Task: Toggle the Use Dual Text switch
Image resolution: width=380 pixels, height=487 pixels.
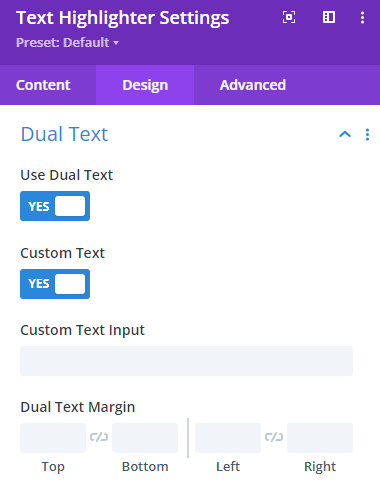Action: [55, 206]
